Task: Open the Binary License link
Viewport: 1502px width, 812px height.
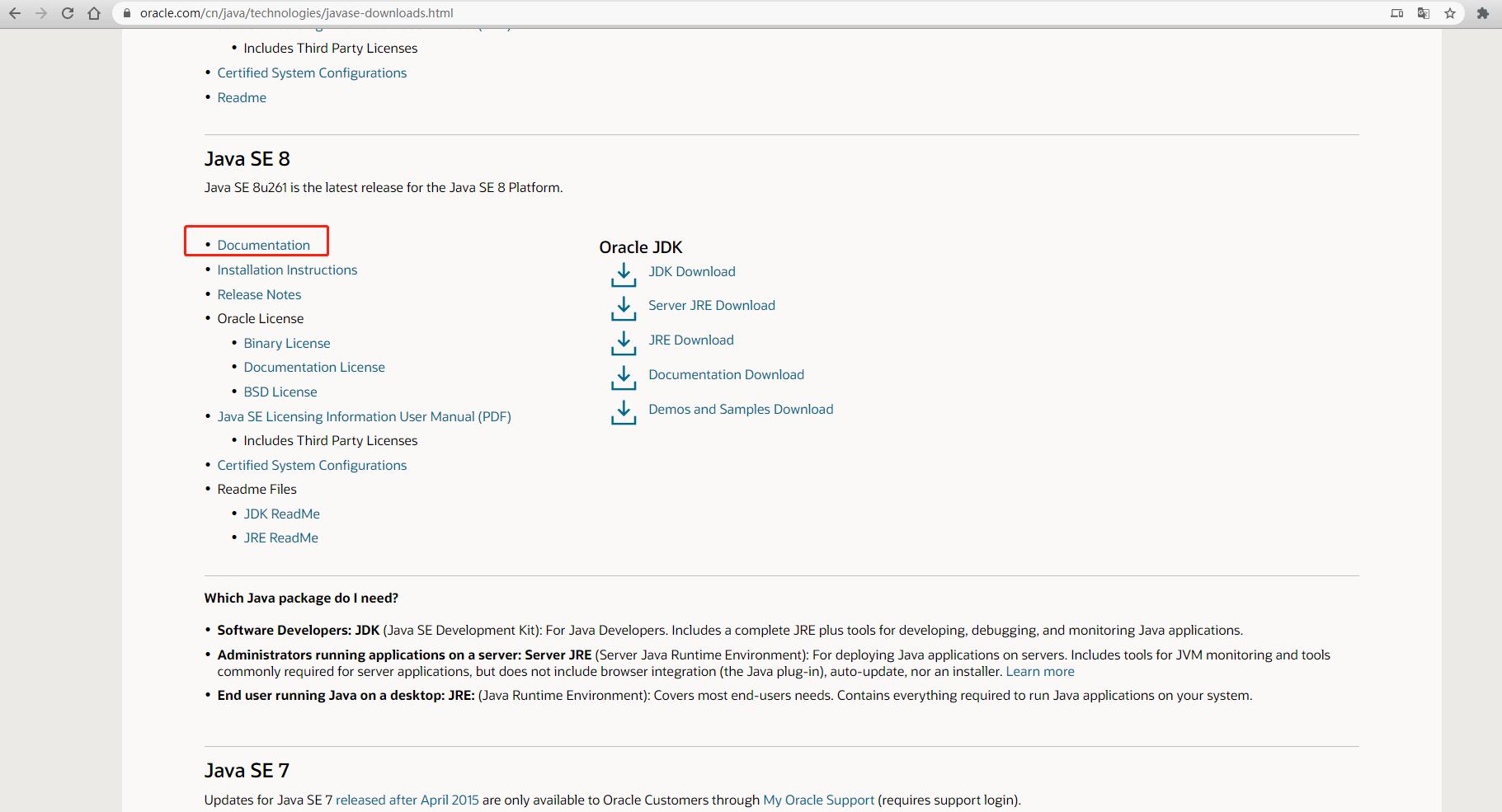Action: [x=287, y=343]
